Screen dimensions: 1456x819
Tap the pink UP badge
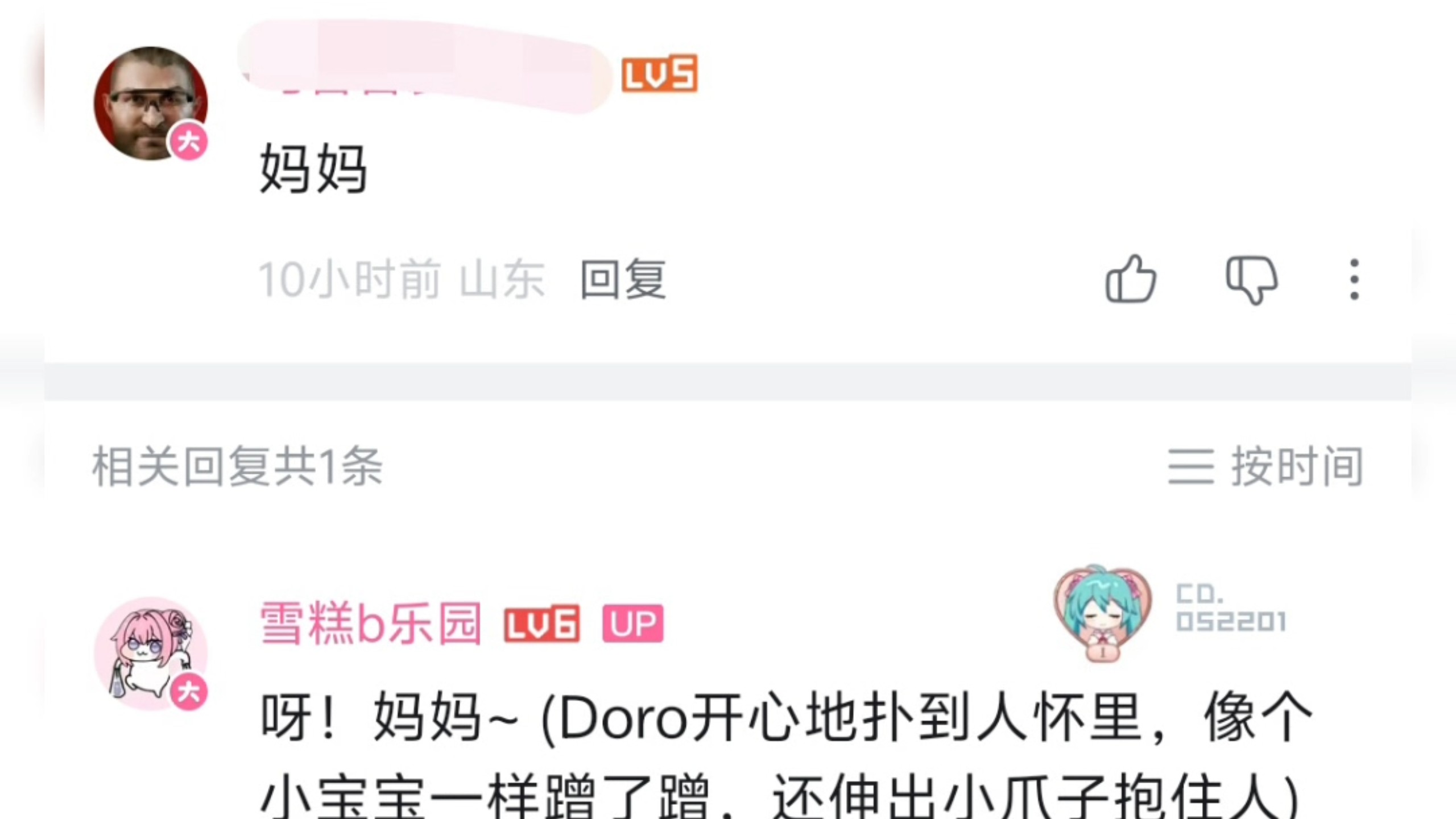point(633,623)
